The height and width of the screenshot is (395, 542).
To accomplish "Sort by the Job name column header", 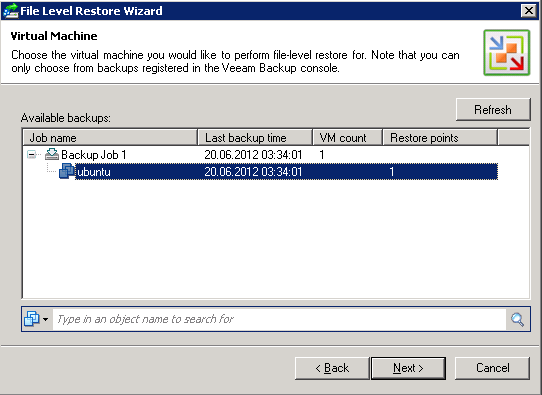I will pyautogui.click(x=110, y=138).
